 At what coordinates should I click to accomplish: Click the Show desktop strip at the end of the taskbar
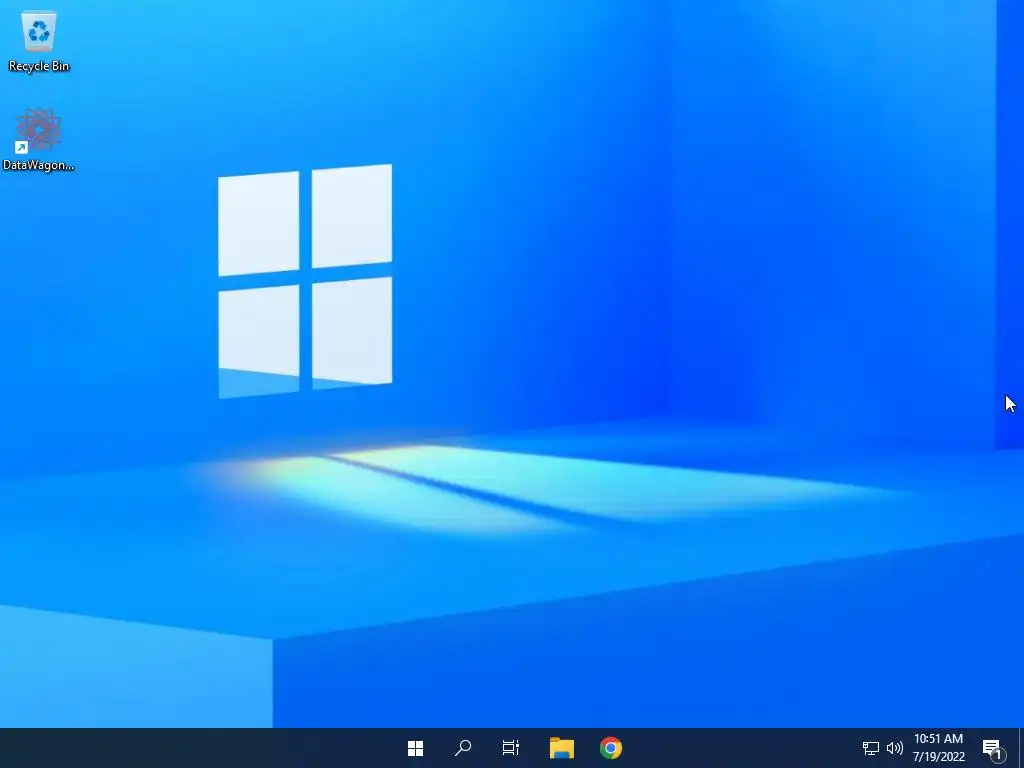click(x=1021, y=748)
